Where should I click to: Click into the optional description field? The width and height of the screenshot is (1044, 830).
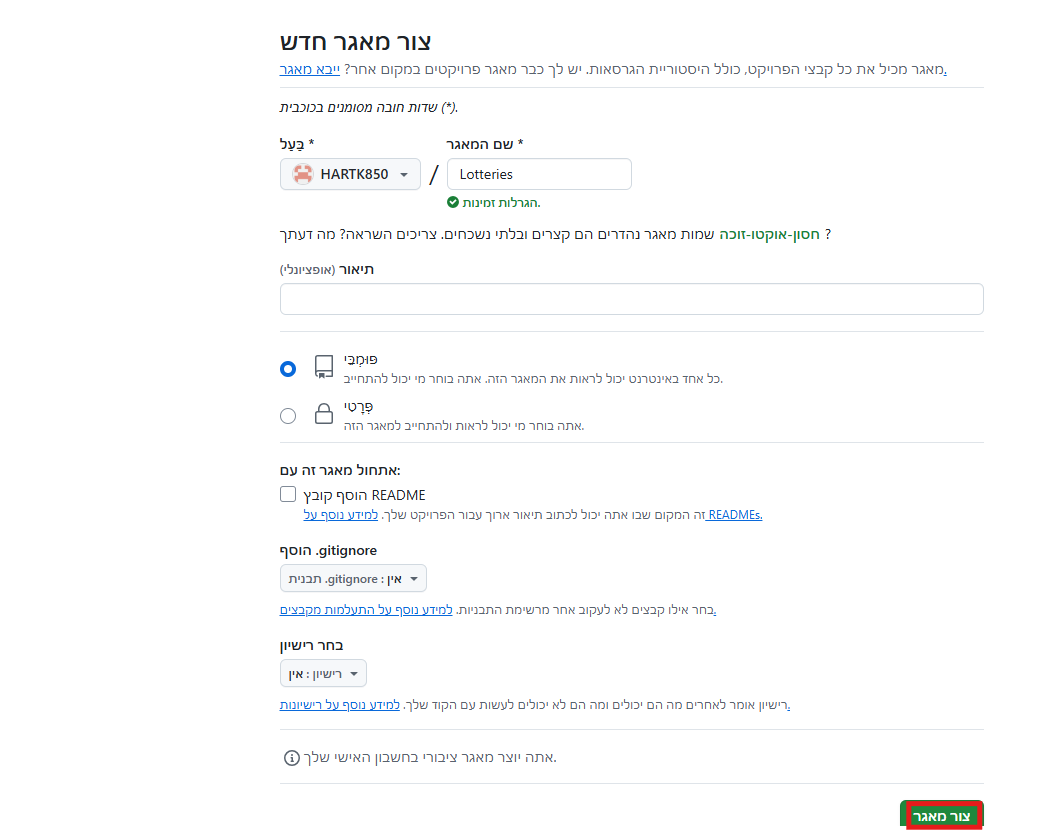point(631,299)
